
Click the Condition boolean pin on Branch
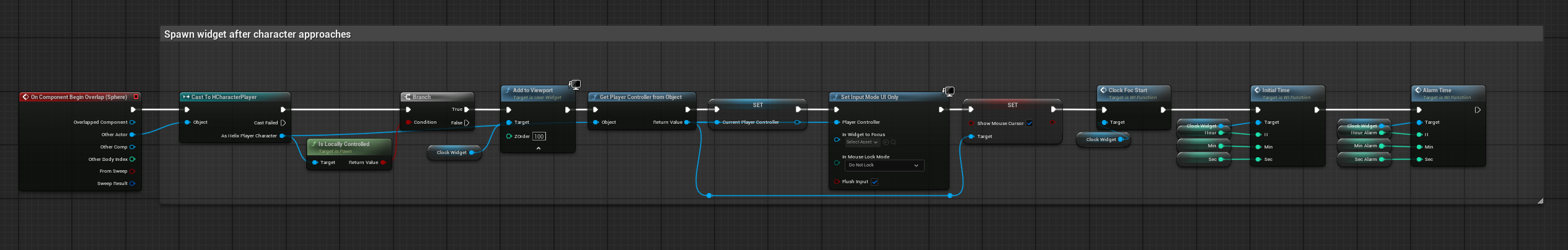tap(408, 123)
